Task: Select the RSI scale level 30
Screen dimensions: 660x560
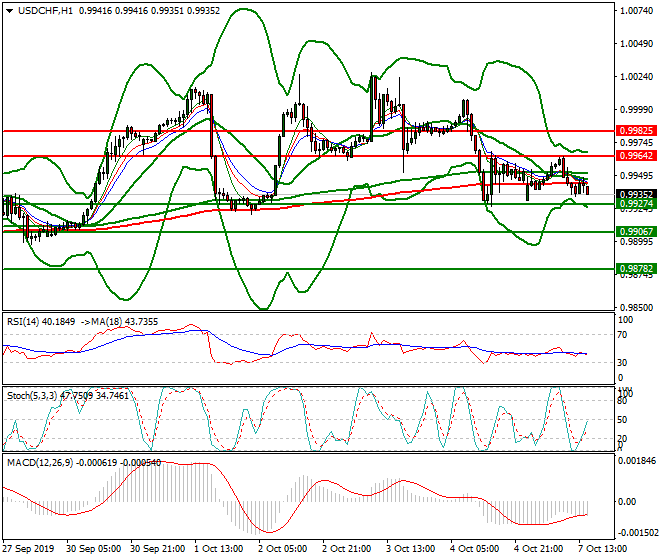Action: [x=623, y=363]
